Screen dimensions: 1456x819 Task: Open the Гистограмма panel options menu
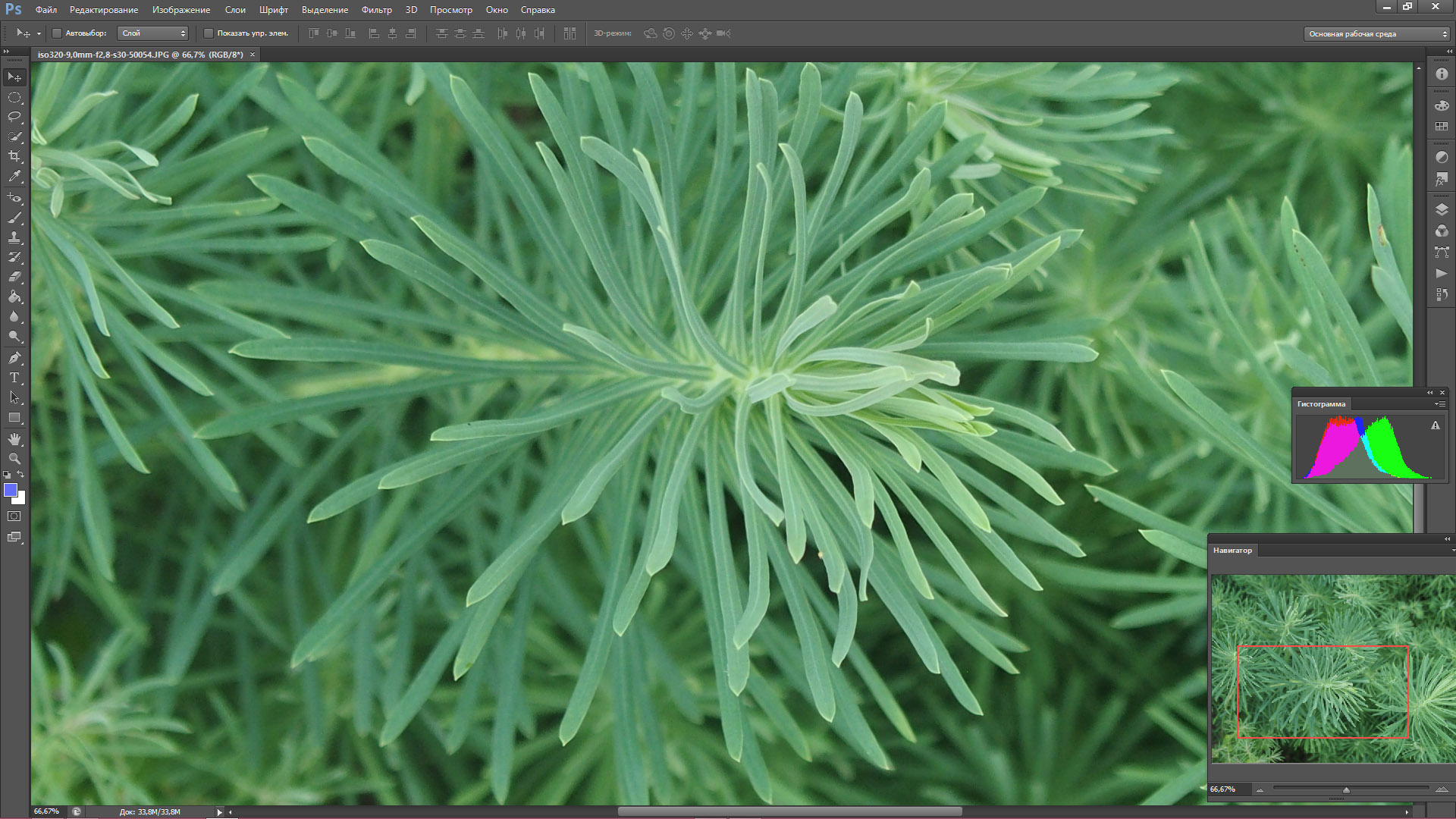[x=1439, y=404]
